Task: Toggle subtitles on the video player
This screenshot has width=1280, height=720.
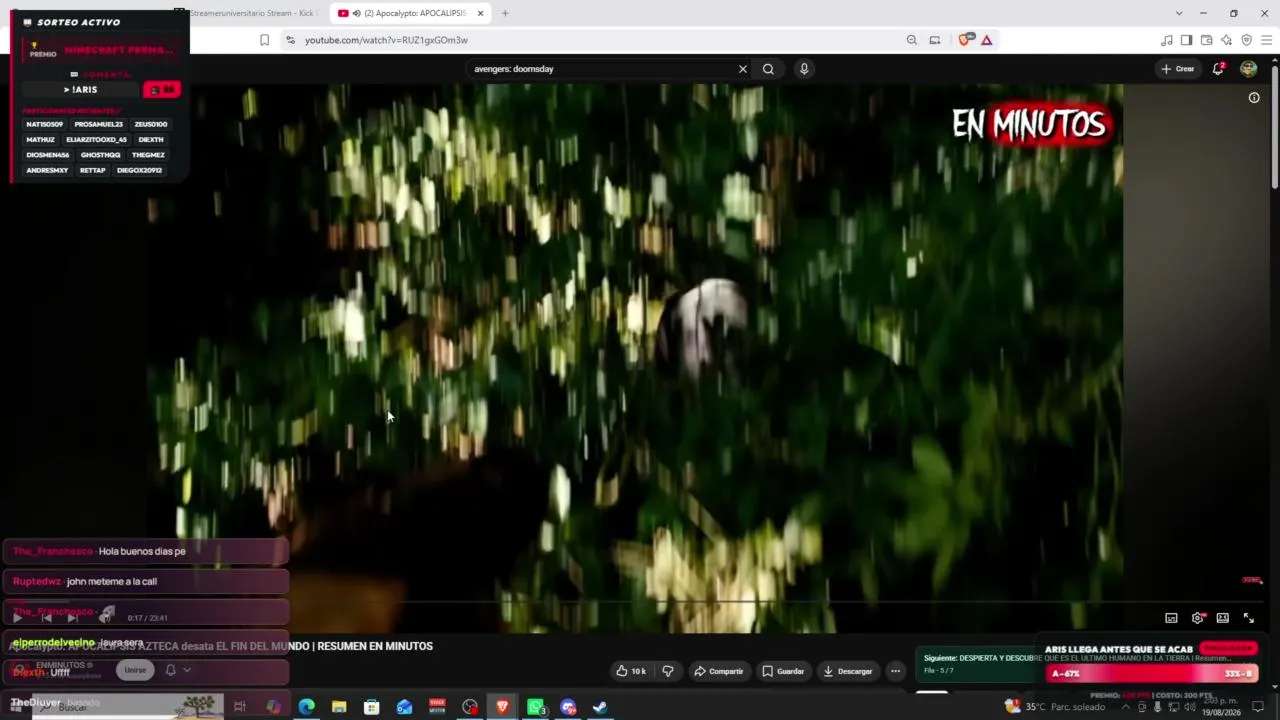Action: point(1171,618)
